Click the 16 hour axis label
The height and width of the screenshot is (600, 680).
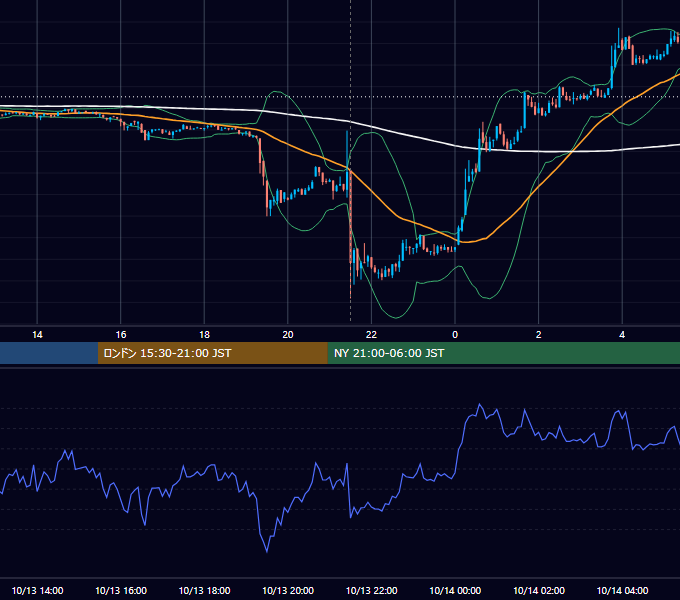121,335
